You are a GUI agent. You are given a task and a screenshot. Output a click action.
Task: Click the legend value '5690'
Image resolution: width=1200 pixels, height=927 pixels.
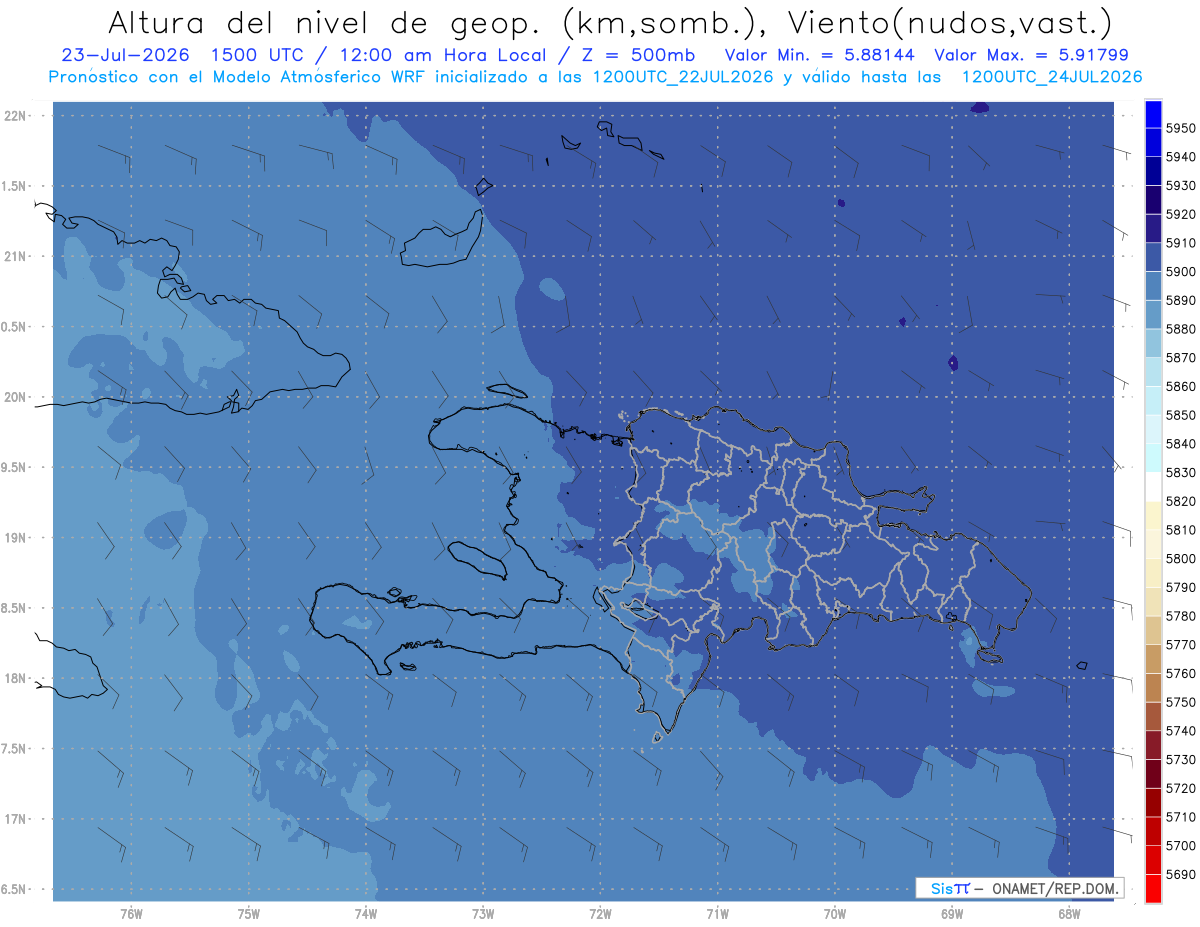click(1180, 874)
